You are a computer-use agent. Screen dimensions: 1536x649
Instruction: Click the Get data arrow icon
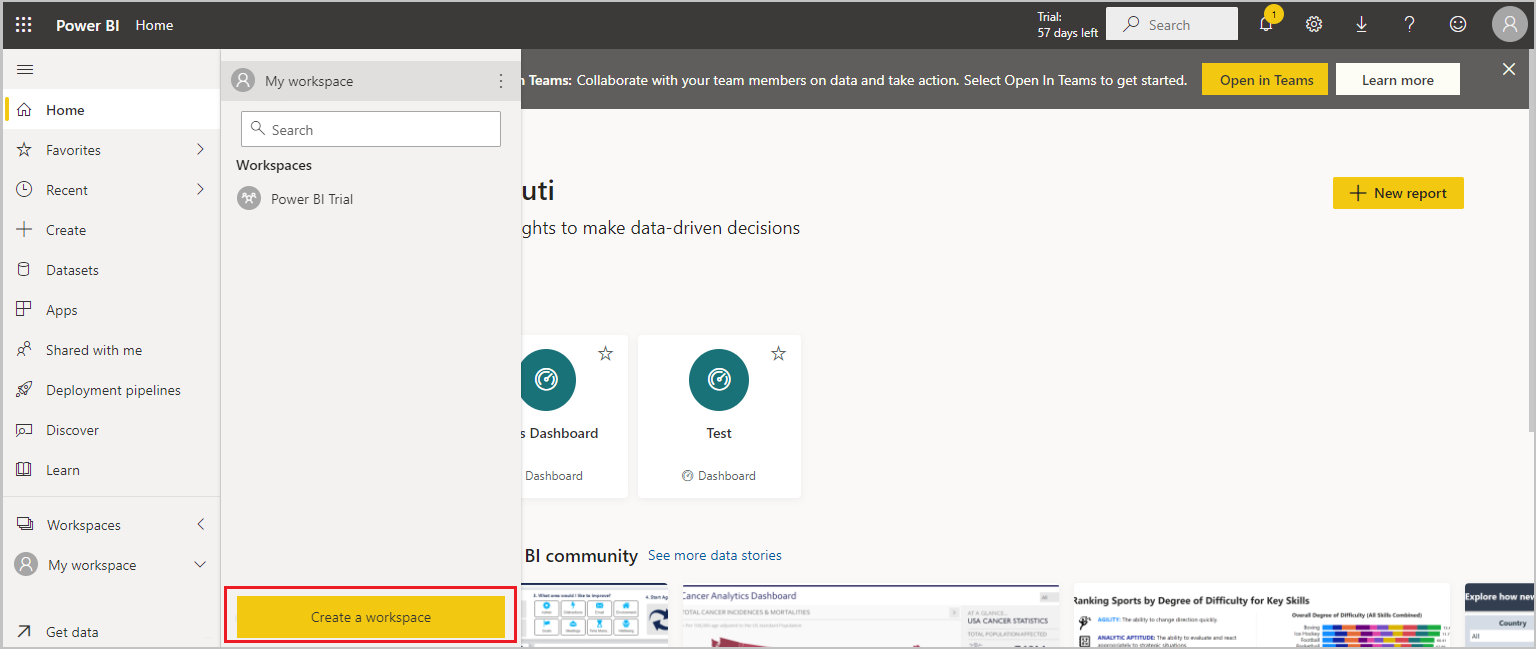25,632
